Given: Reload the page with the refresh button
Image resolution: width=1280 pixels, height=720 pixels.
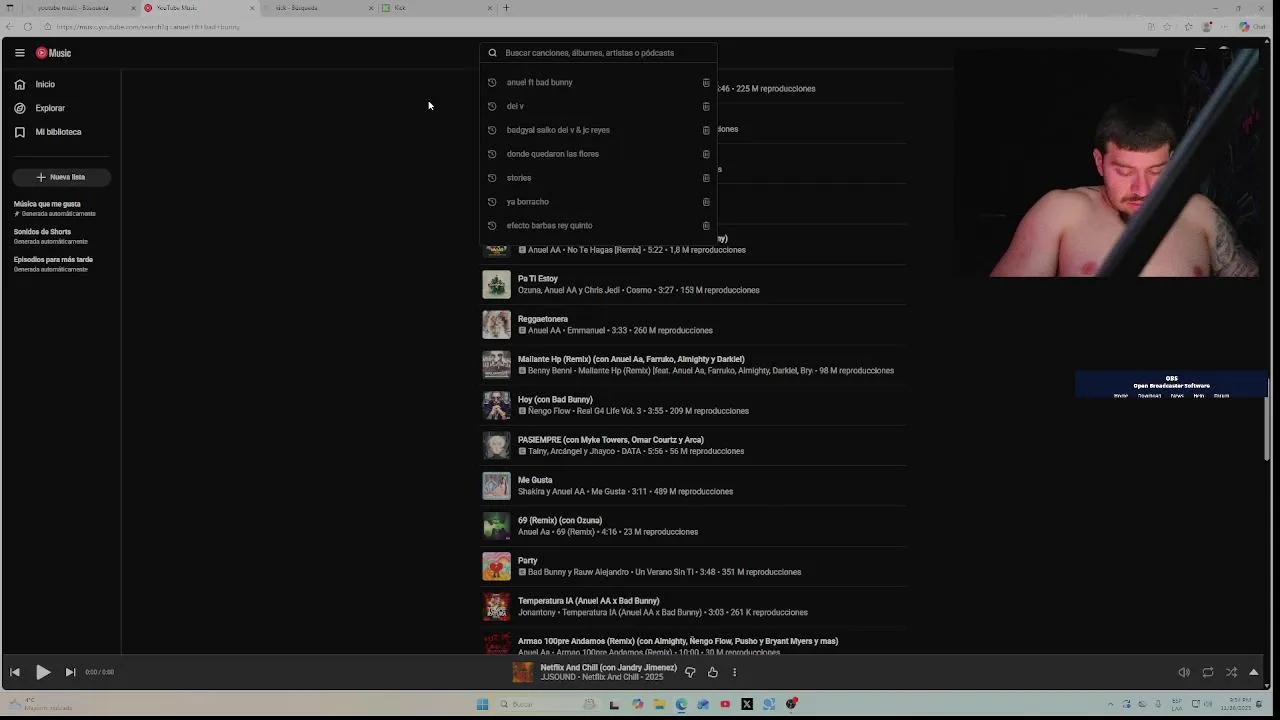Looking at the screenshot, I should click(x=27, y=27).
